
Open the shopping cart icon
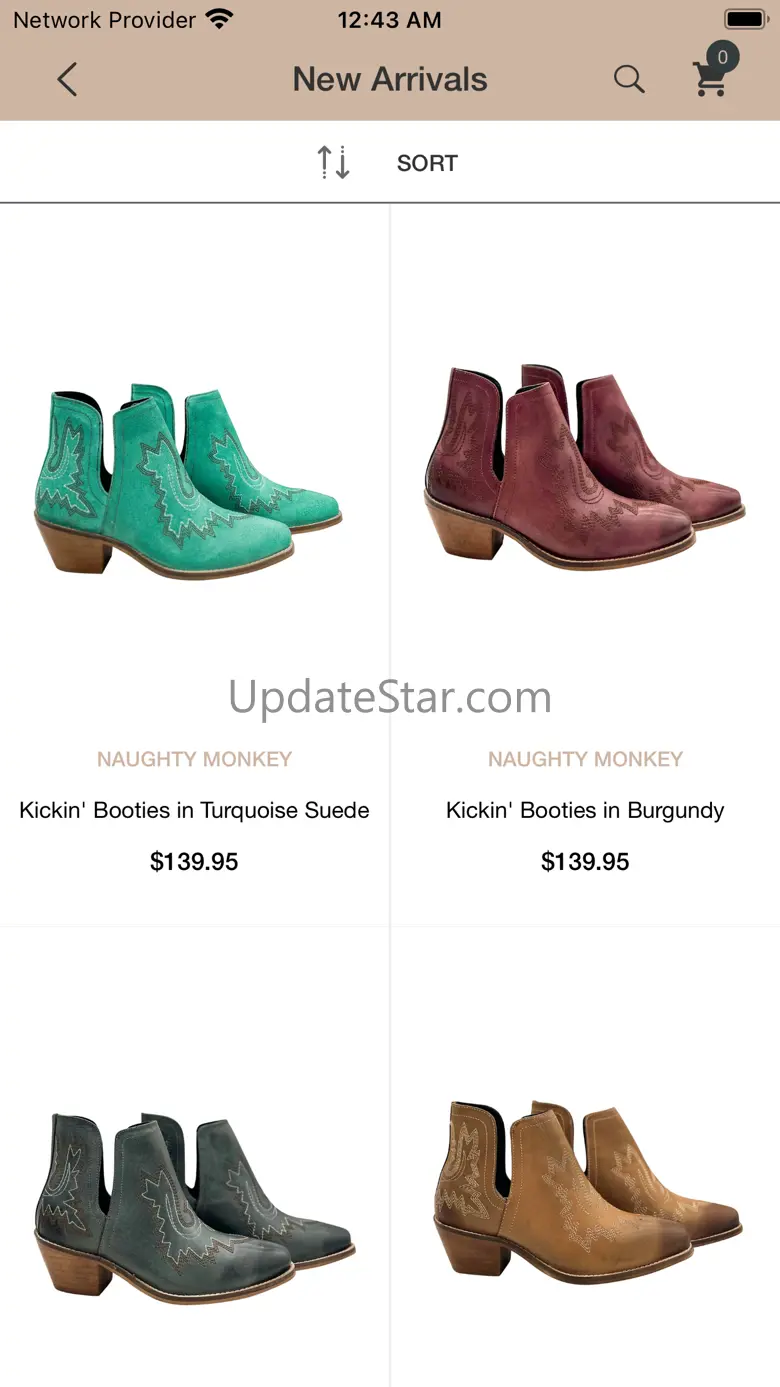click(x=711, y=79)
